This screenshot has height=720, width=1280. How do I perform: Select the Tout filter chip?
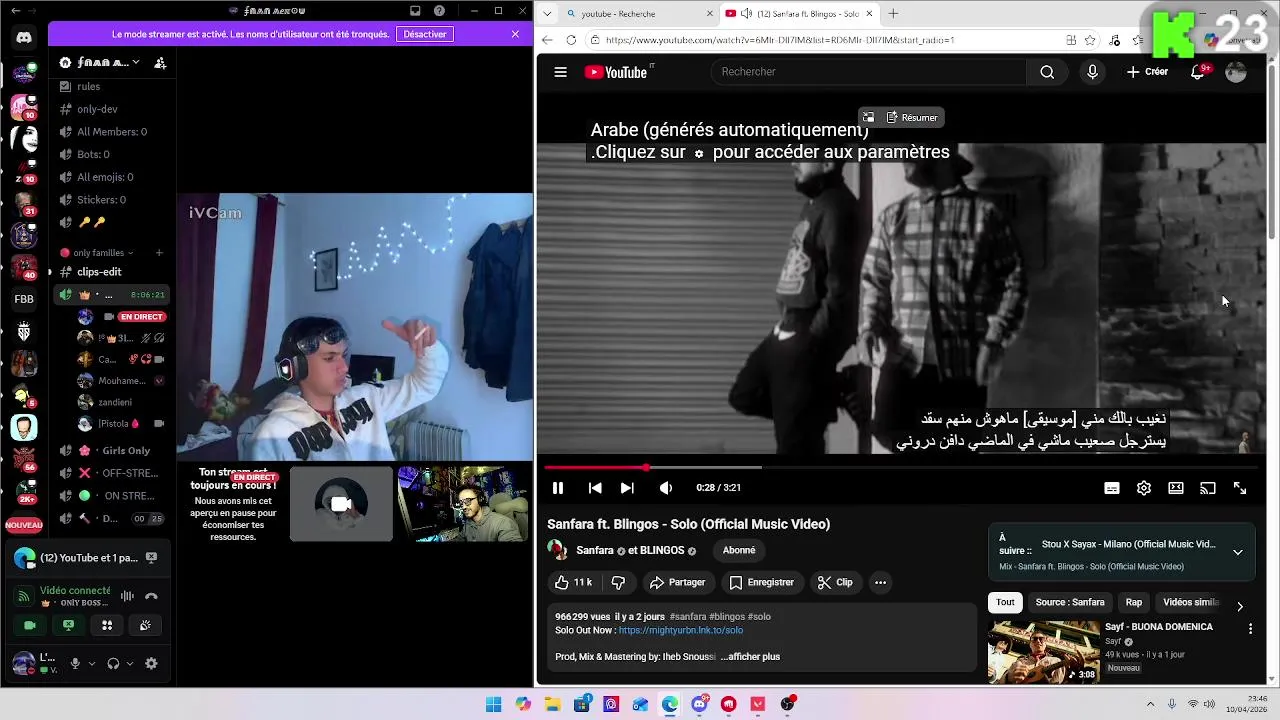click(x=1005, y=602)
